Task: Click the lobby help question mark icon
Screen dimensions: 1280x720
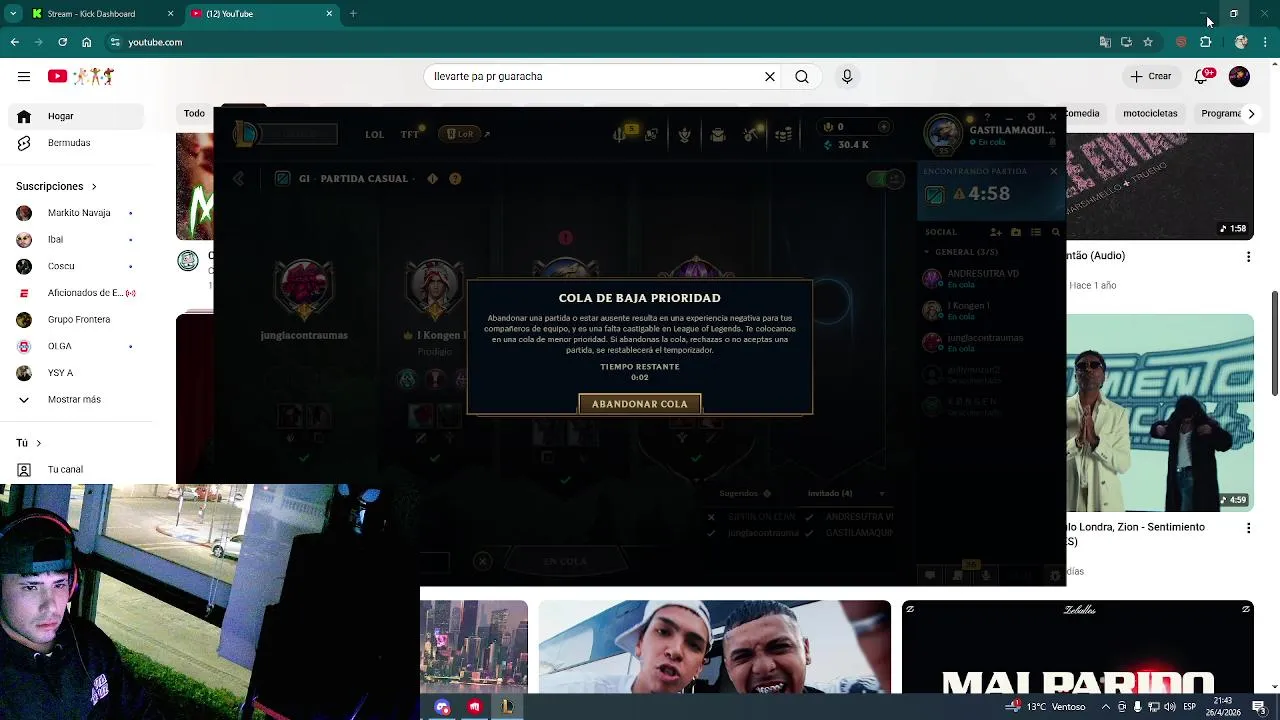Action: [x=455, y=178]
